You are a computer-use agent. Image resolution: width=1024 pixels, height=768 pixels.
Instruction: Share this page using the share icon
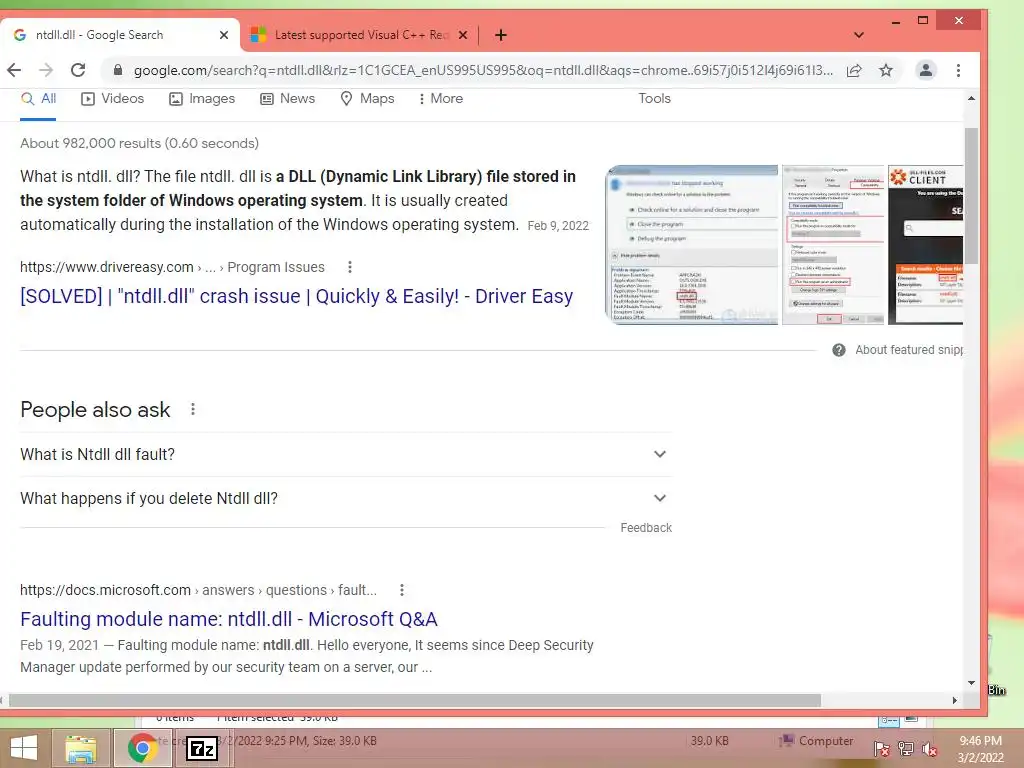(854, 70)
